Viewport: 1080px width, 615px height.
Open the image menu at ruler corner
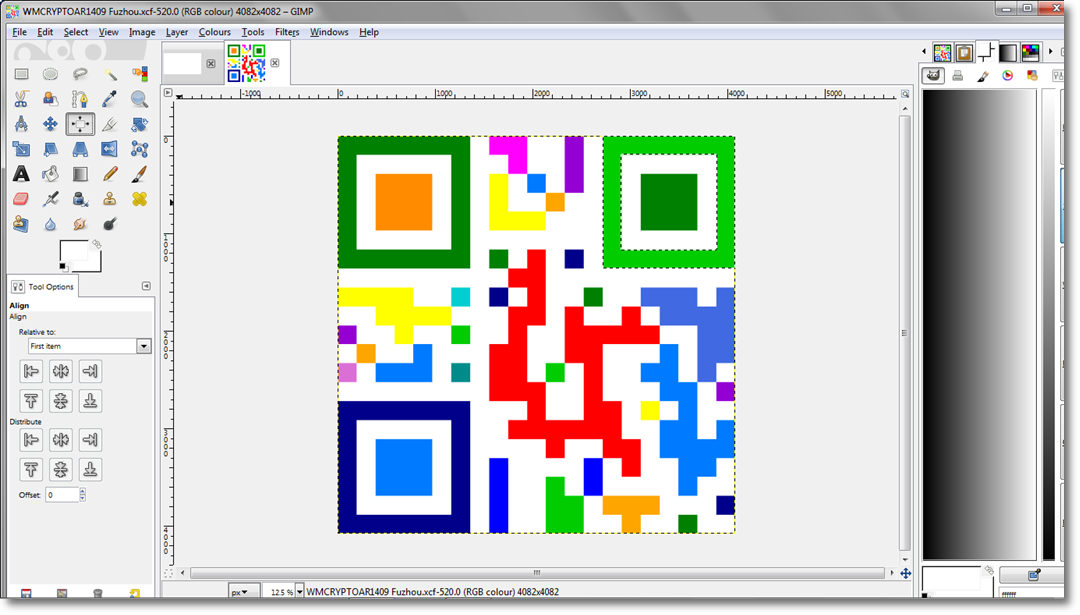coord(168,92)
